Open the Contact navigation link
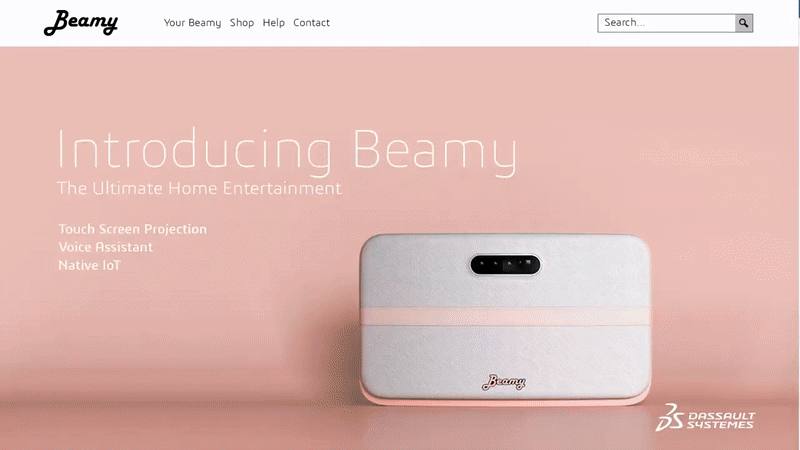The width and height of the screenshot is (800, 450). 311,23
